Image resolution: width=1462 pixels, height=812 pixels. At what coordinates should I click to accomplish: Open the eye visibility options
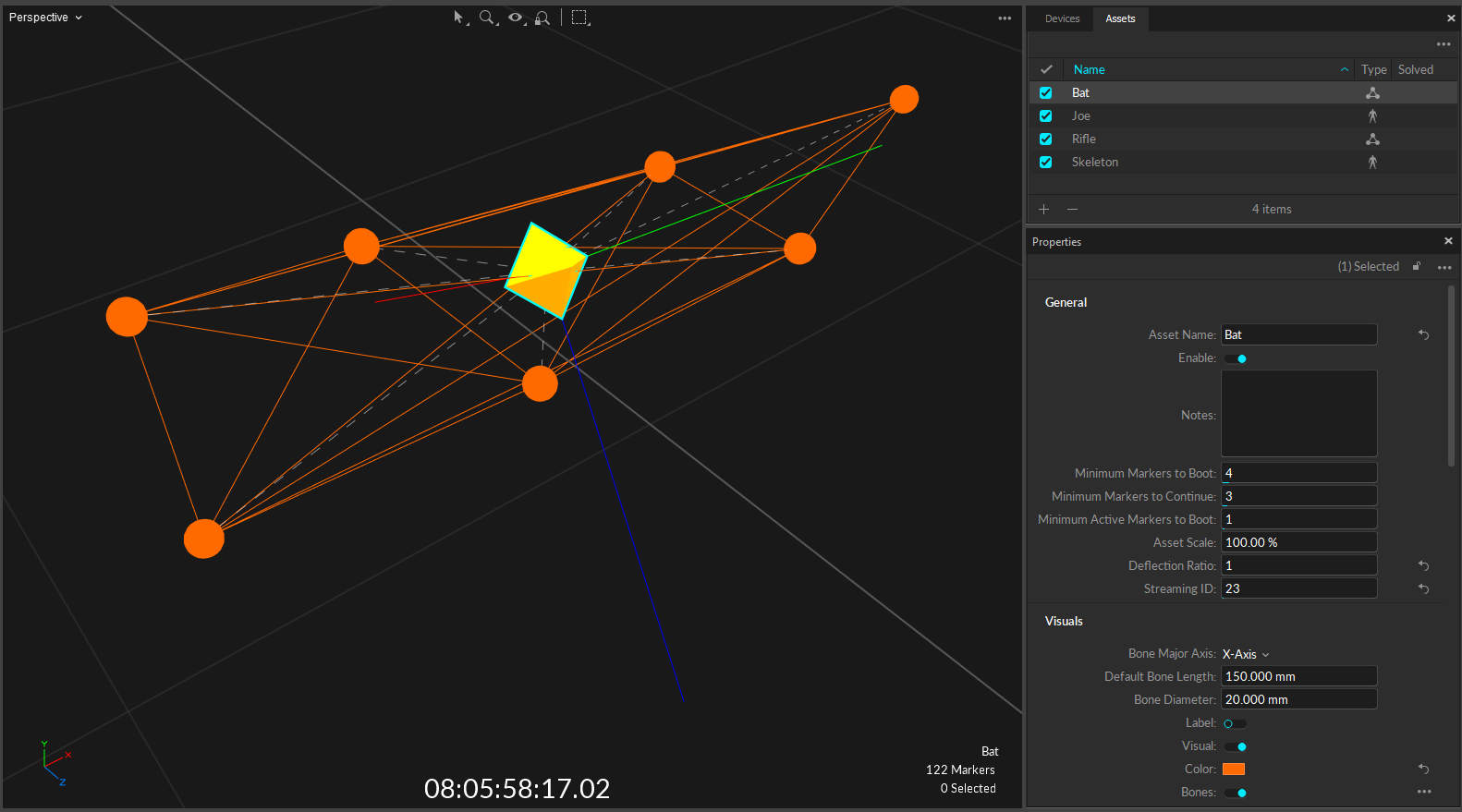[516, 18]
